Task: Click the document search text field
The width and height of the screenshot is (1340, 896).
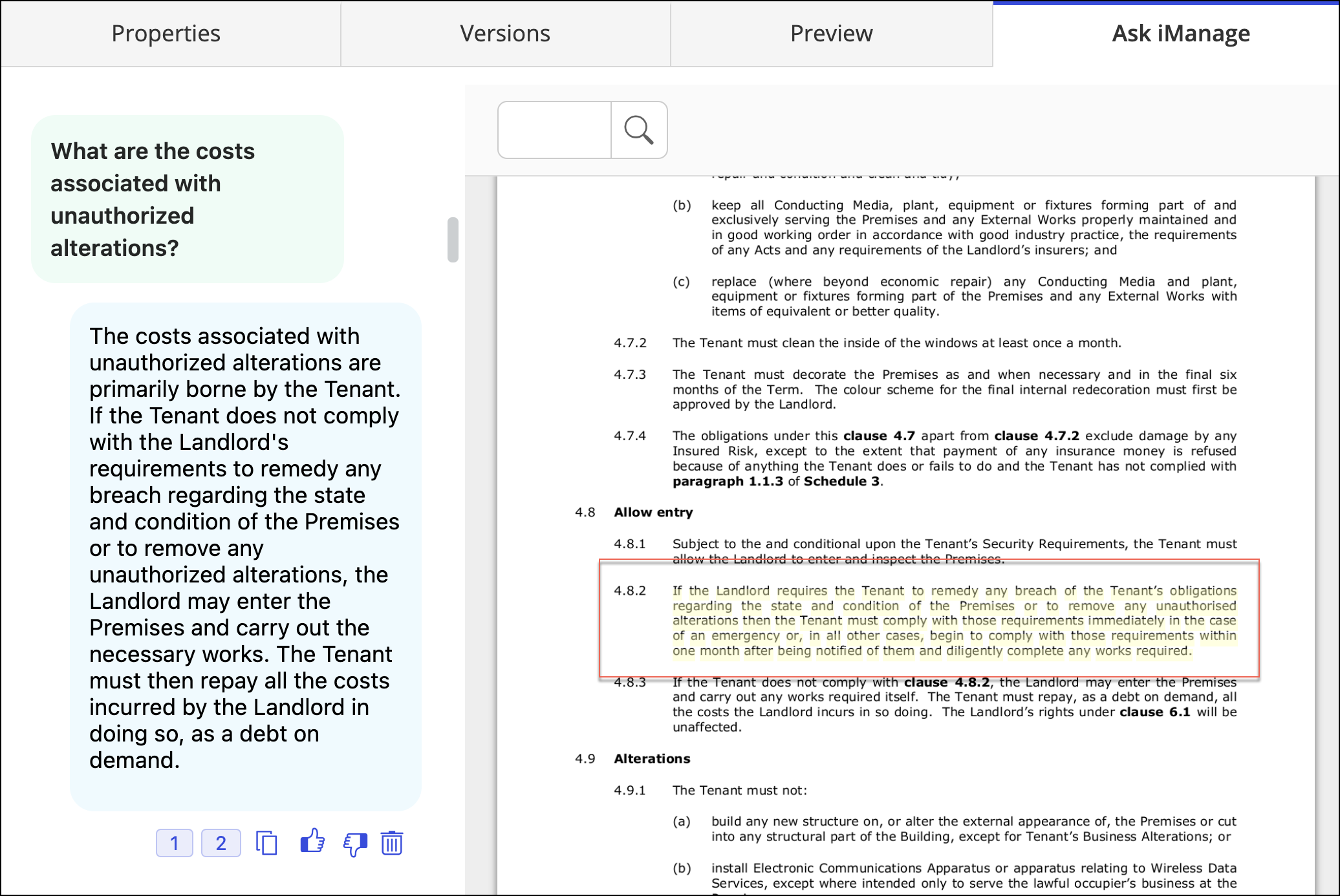Action: tap(555, 130)
